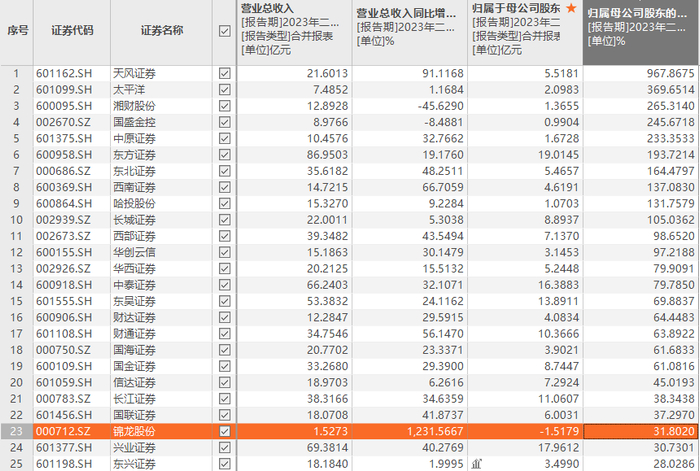The image size is (700, 471).
Task: Click profit growth value 28.0286
Action: pos(674,464)
